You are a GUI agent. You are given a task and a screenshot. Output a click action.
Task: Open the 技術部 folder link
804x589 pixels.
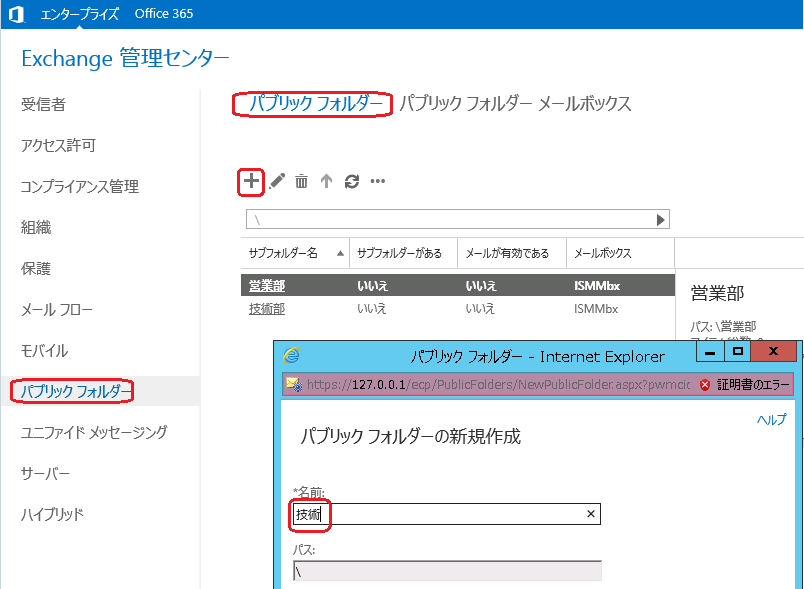pyautogui.click(x=266, y=309)
